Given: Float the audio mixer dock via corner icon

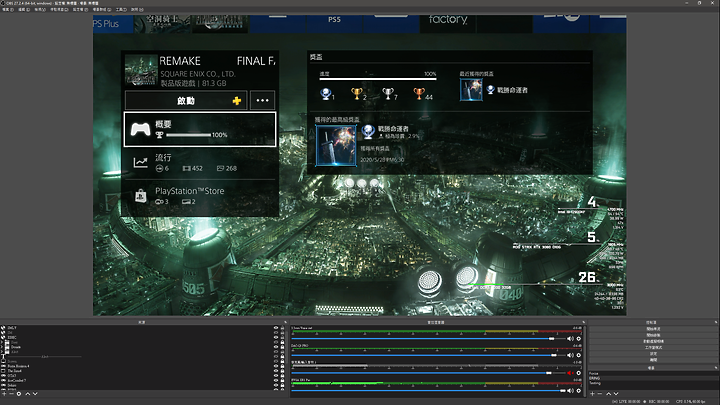Looking at the screenshot, I should click(584, 322).
